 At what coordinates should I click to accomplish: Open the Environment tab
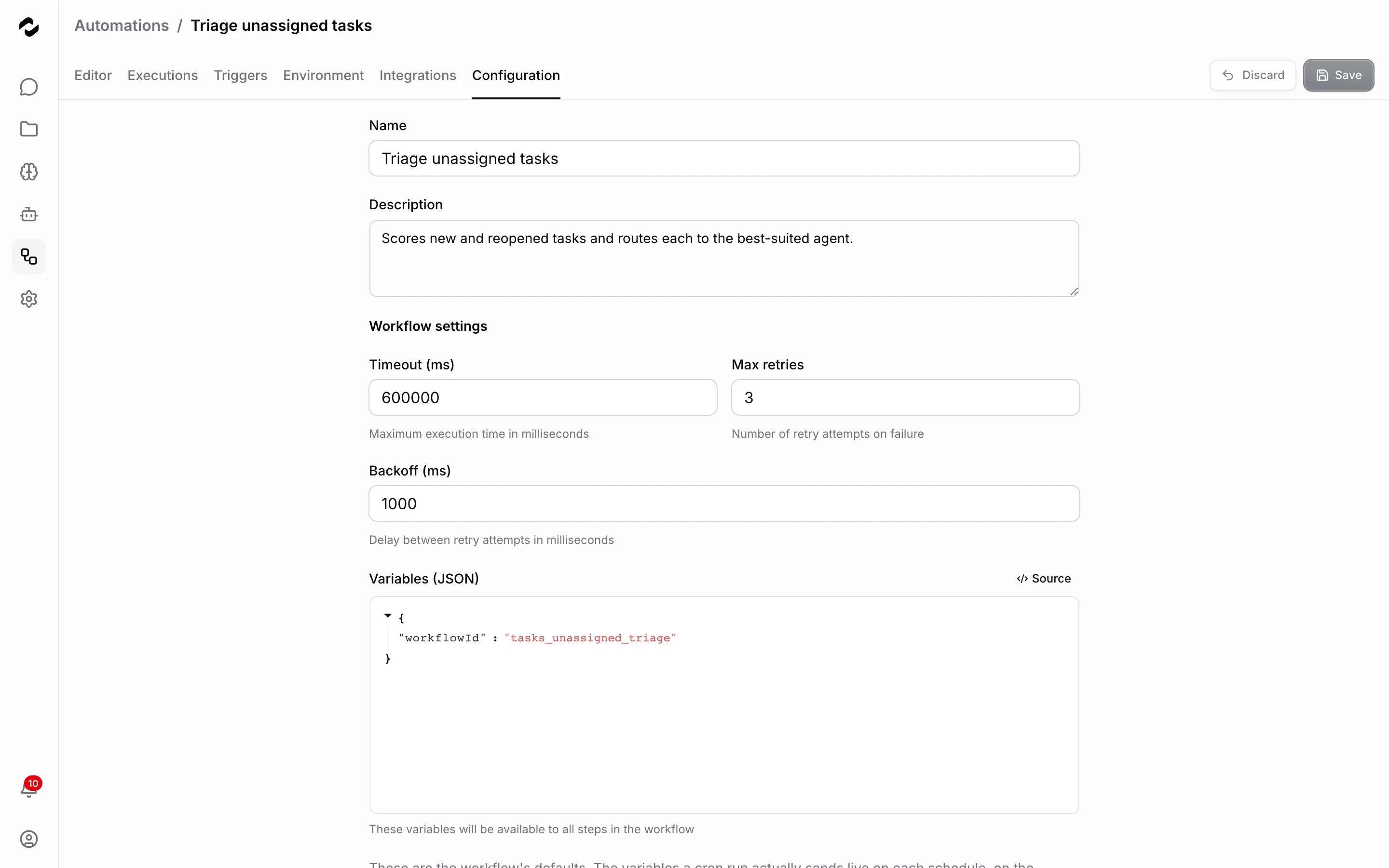pos(323,75)
